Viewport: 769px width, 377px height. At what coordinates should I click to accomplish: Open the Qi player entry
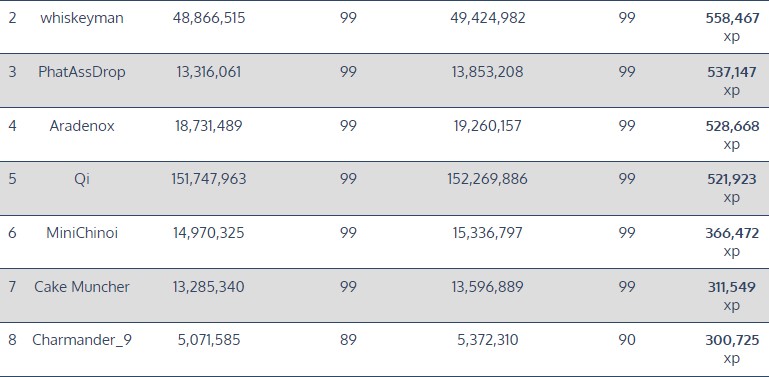point(82,179)
